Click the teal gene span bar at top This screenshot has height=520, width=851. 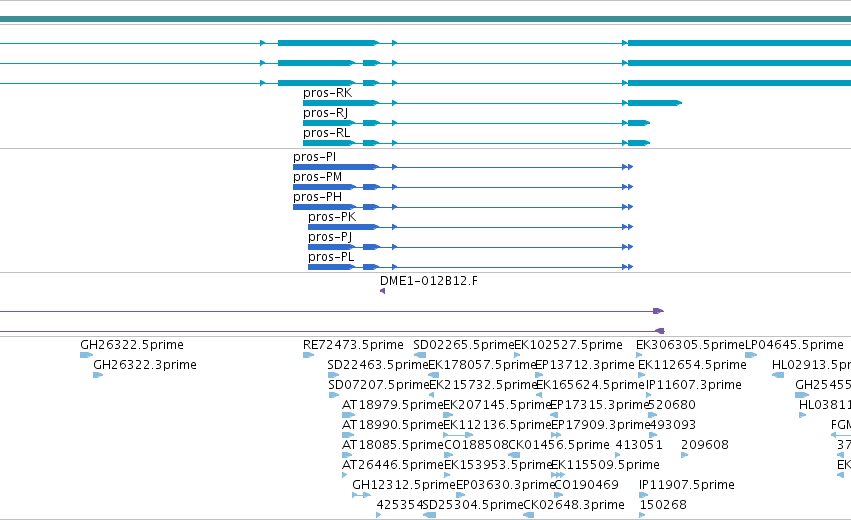pos(426,20)
